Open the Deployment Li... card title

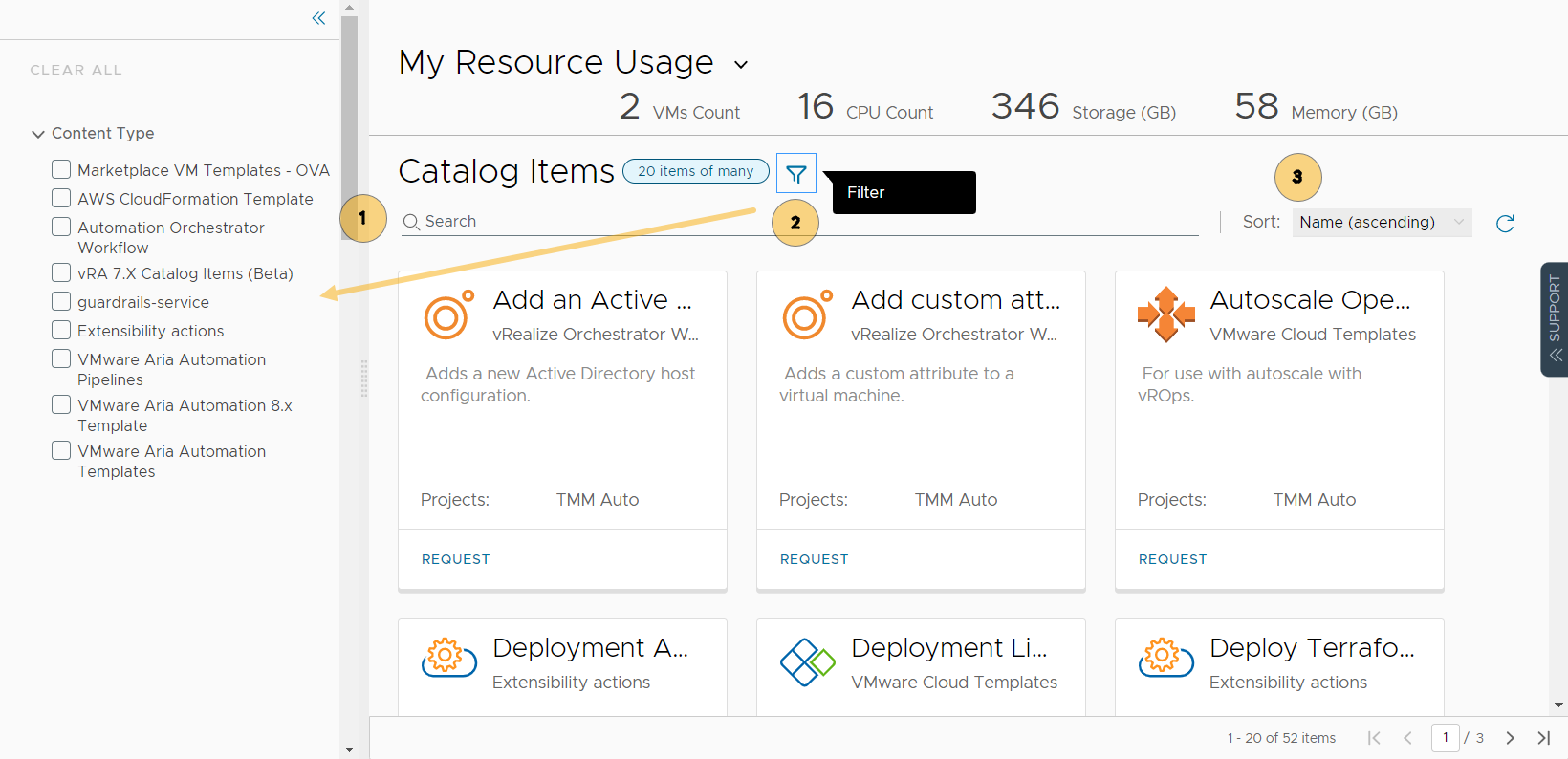pos(949,647)
